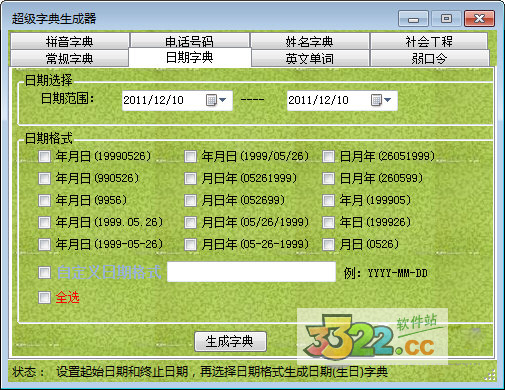Enable the 年月日 (1999/05/26) format
The width and height of the screenshot is (505, 390).
pos(190,156)
